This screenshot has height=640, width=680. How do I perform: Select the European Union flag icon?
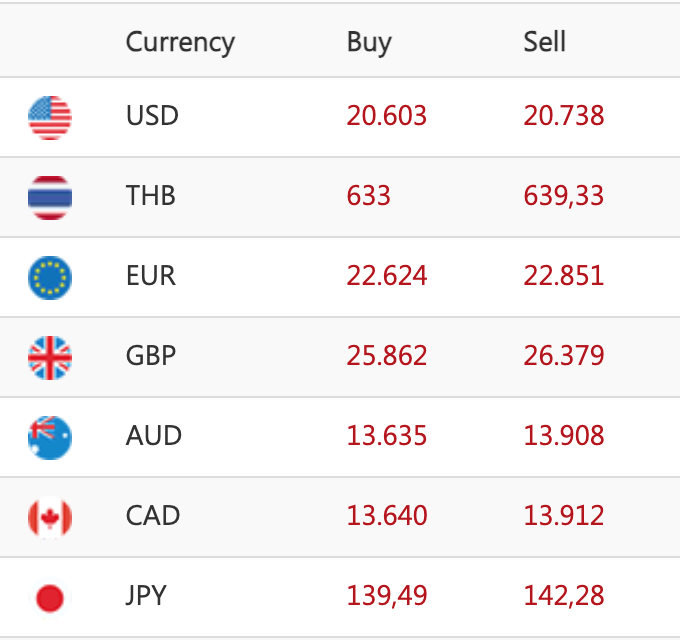(x=50, y=277)
